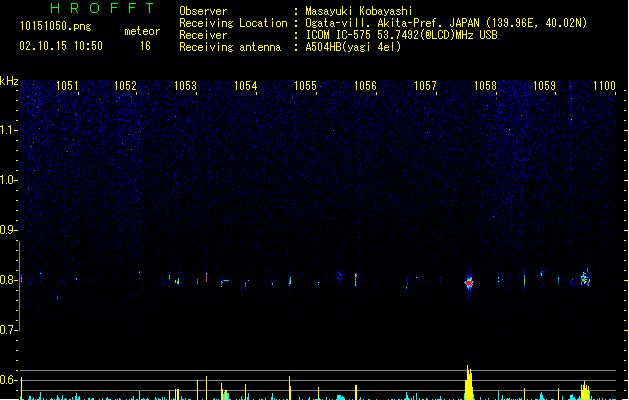Click the 1051 time marker
Image resolution: width=629 pixels, height=400 pixels.
pos(67,86)
